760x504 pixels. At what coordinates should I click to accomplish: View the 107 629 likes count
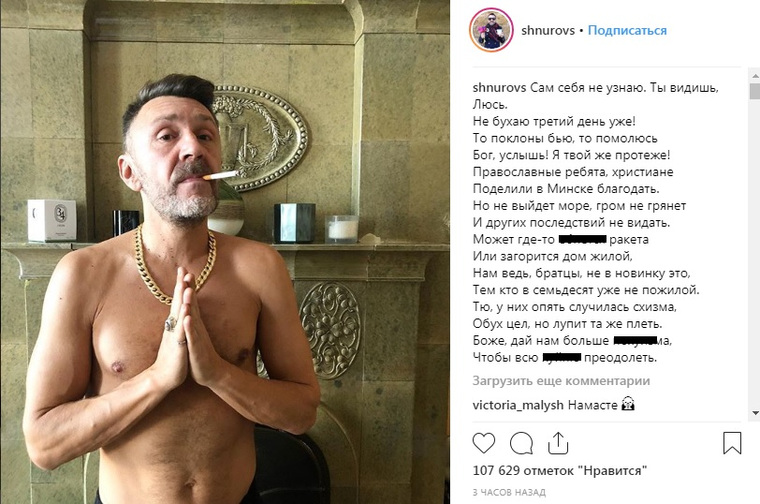point(560,470)
